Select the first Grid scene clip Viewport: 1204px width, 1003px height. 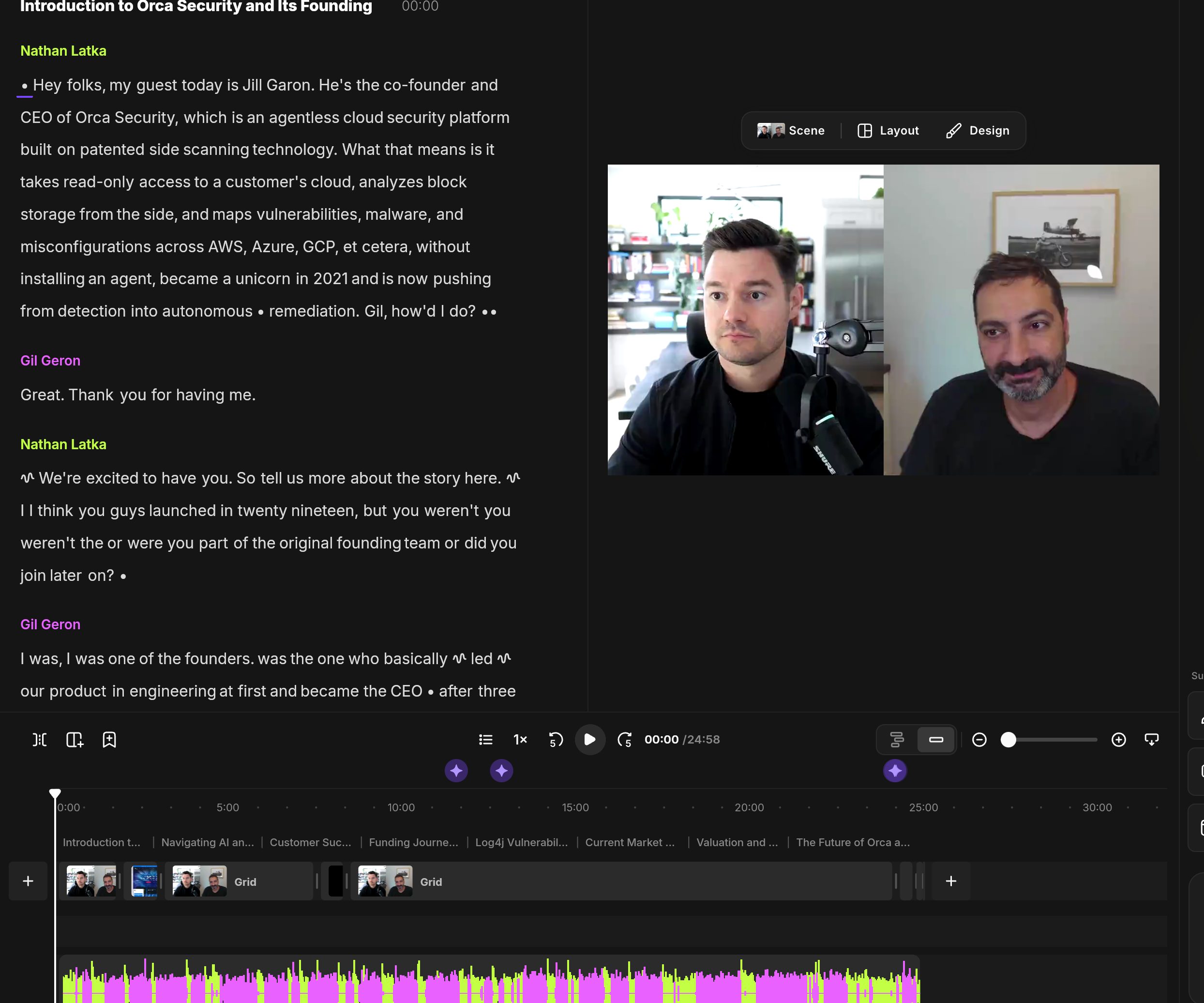pos(240,881)
